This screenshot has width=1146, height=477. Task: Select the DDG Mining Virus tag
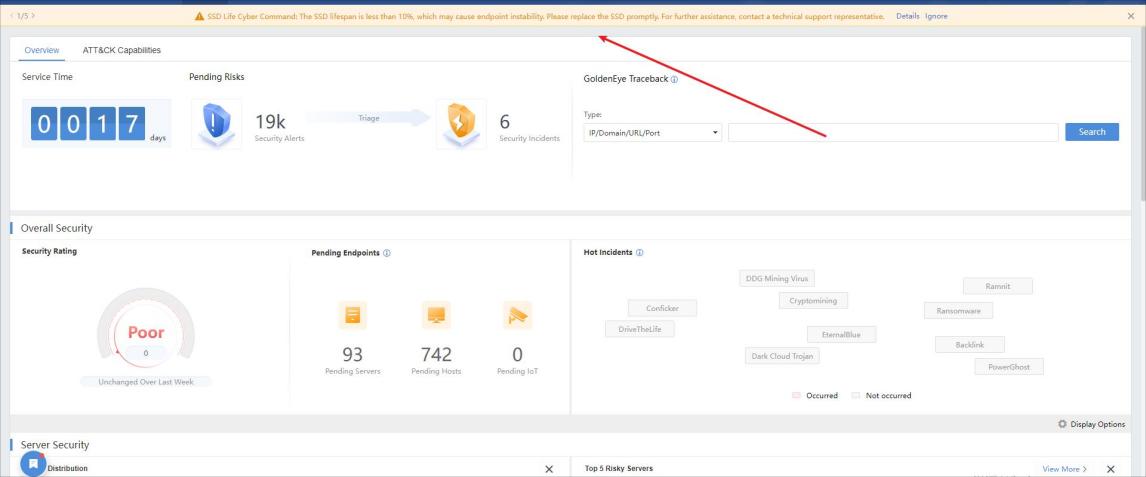[777, 278]
